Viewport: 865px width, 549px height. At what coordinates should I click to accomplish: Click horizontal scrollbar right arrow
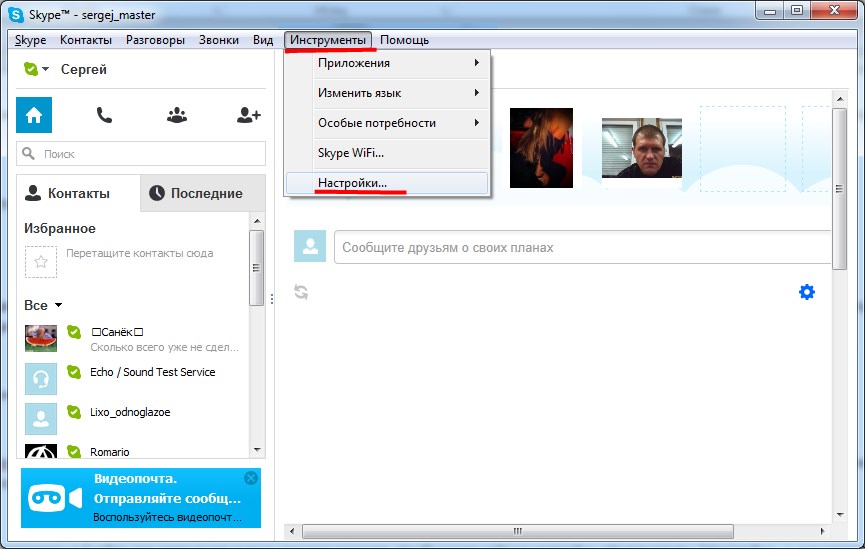click(823, 531)
